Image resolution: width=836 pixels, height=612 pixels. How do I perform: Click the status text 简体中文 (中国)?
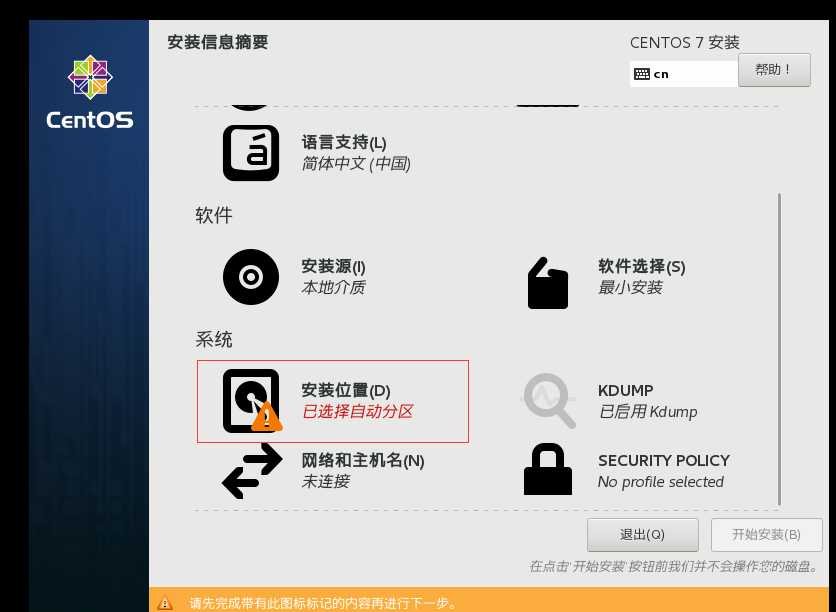[356, 164]
